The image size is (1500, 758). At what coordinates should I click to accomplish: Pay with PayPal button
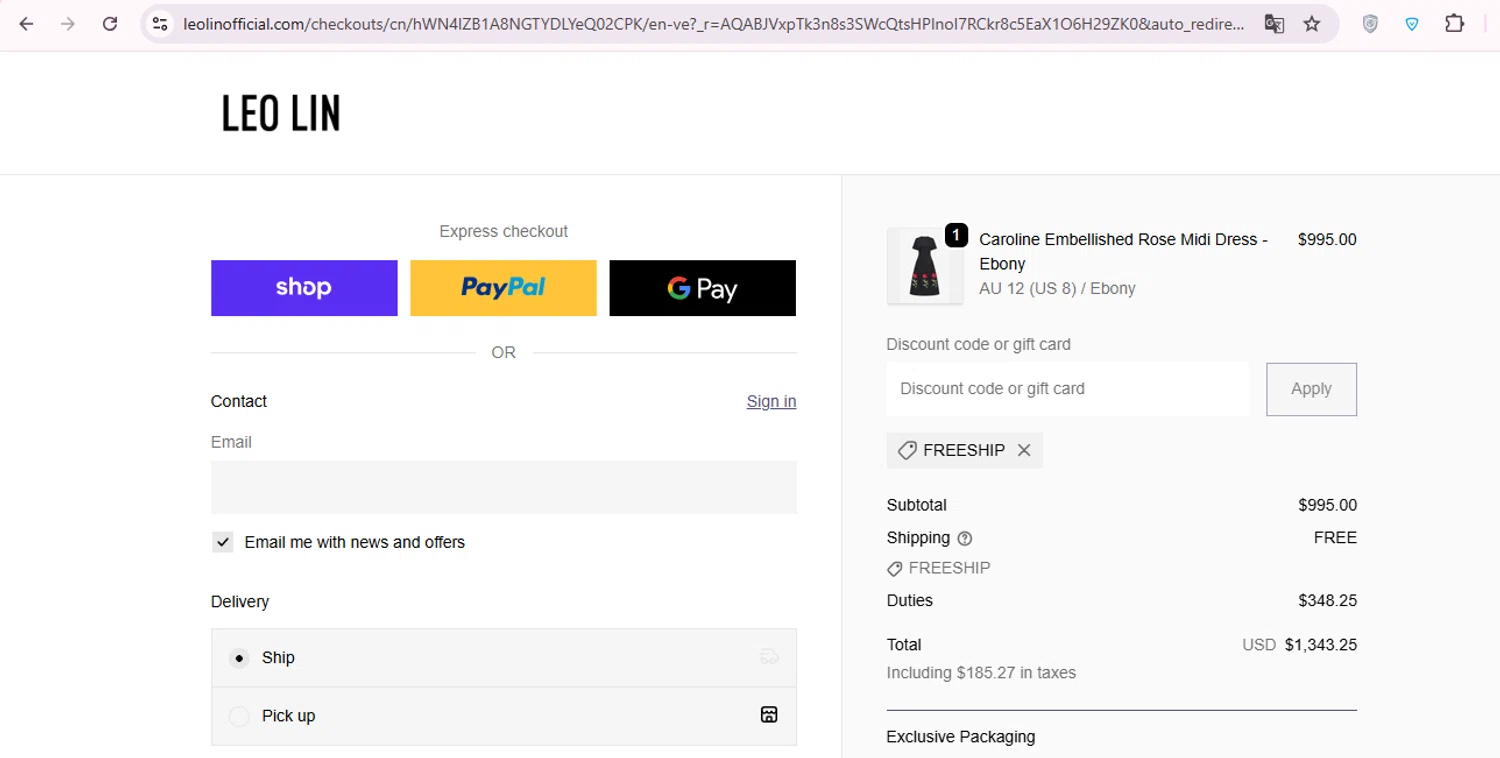[503, 288]
